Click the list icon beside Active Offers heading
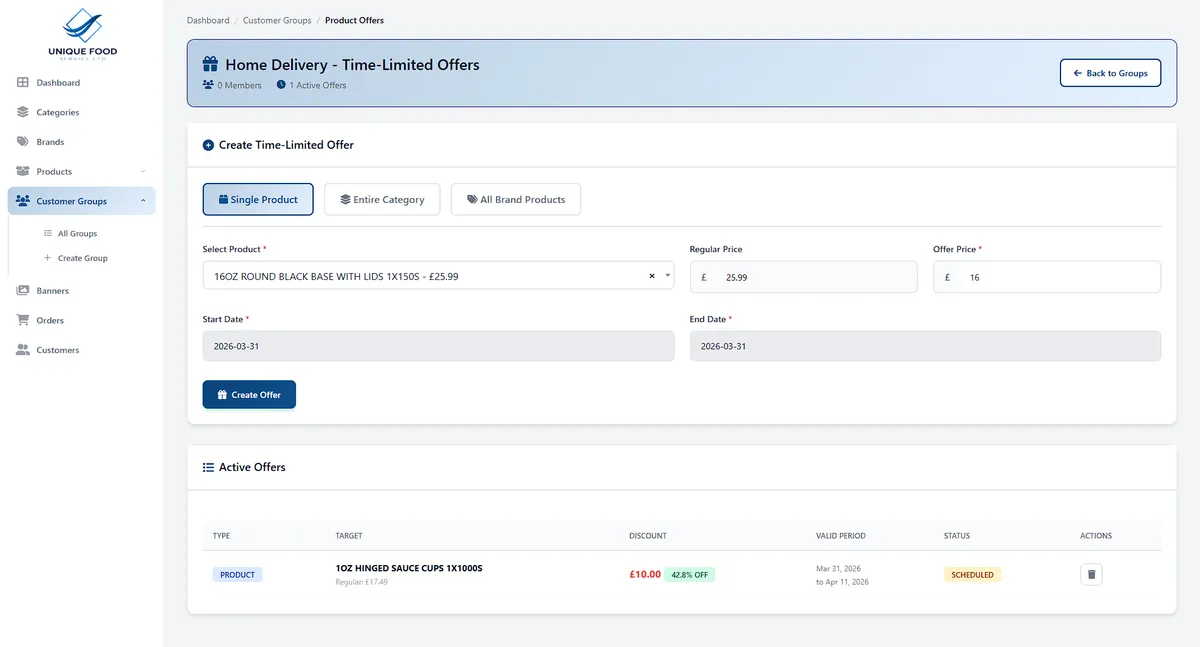The height and width of the screenshot is (647, 1200). pos(208,467)
